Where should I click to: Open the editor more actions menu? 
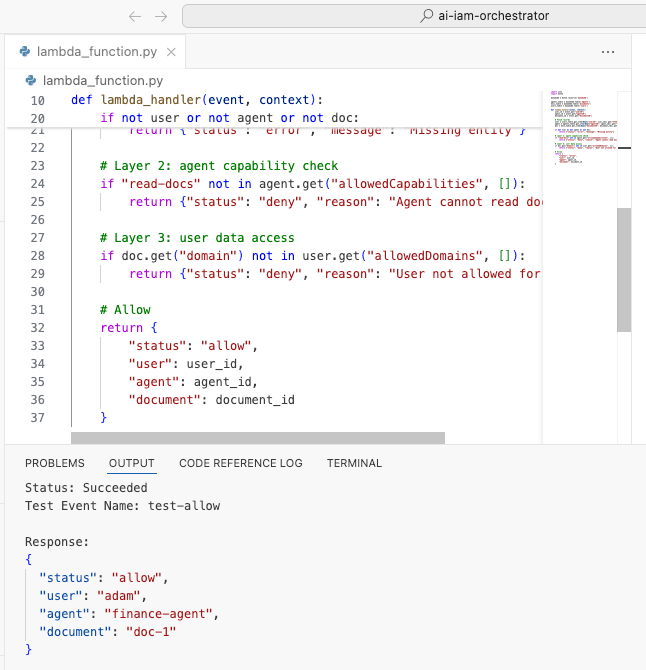pyautogui.click(x=608, y=52)
